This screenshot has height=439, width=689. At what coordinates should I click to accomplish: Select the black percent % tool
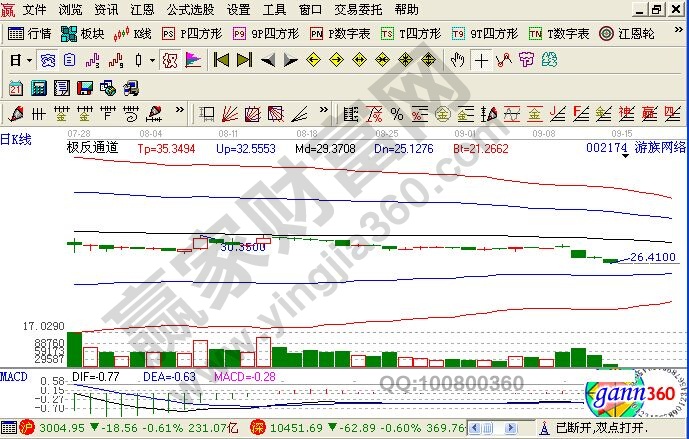click(x=397, y=114)
